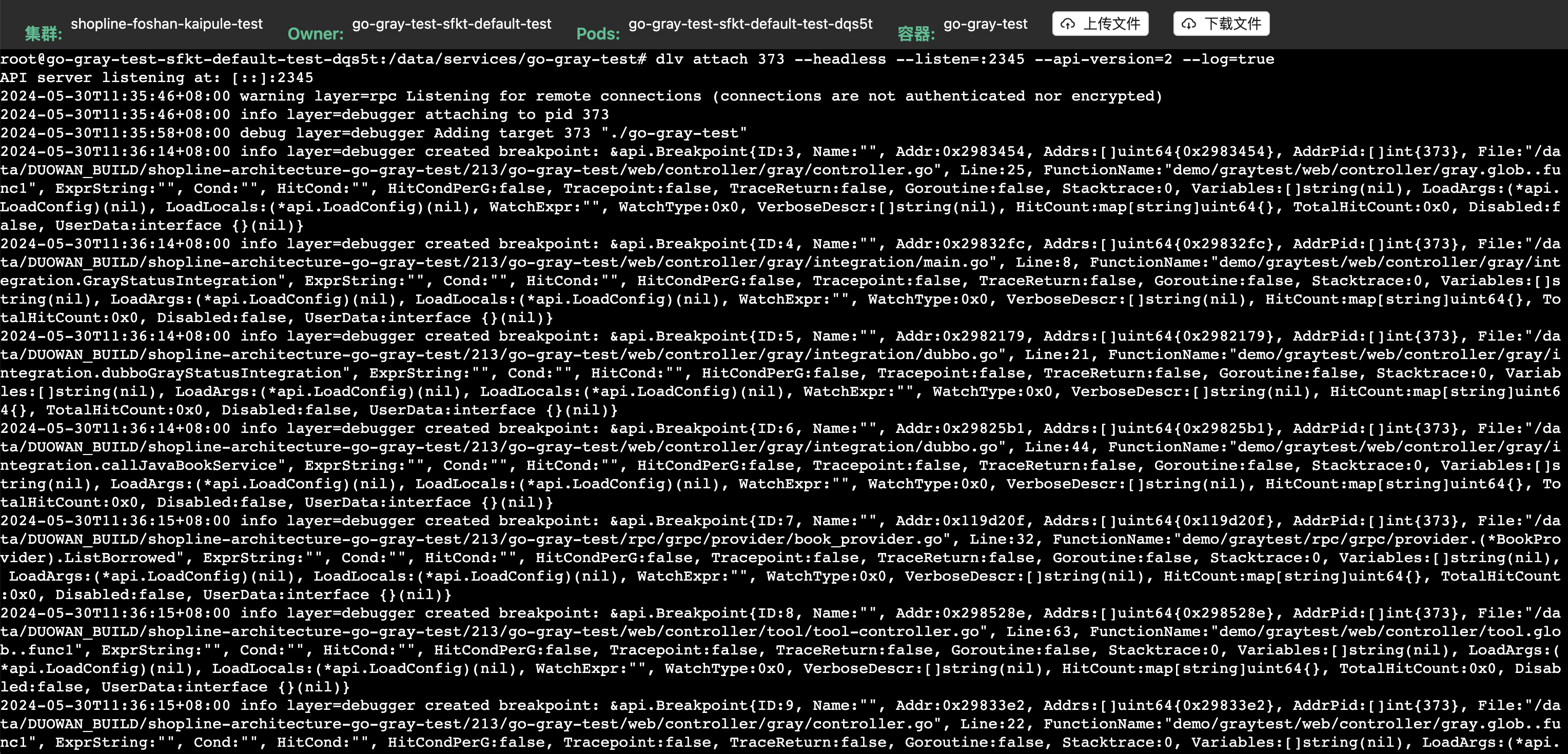
Task: Click the "Line:63" text after tool-controller.go
Action: (1039, 631)
